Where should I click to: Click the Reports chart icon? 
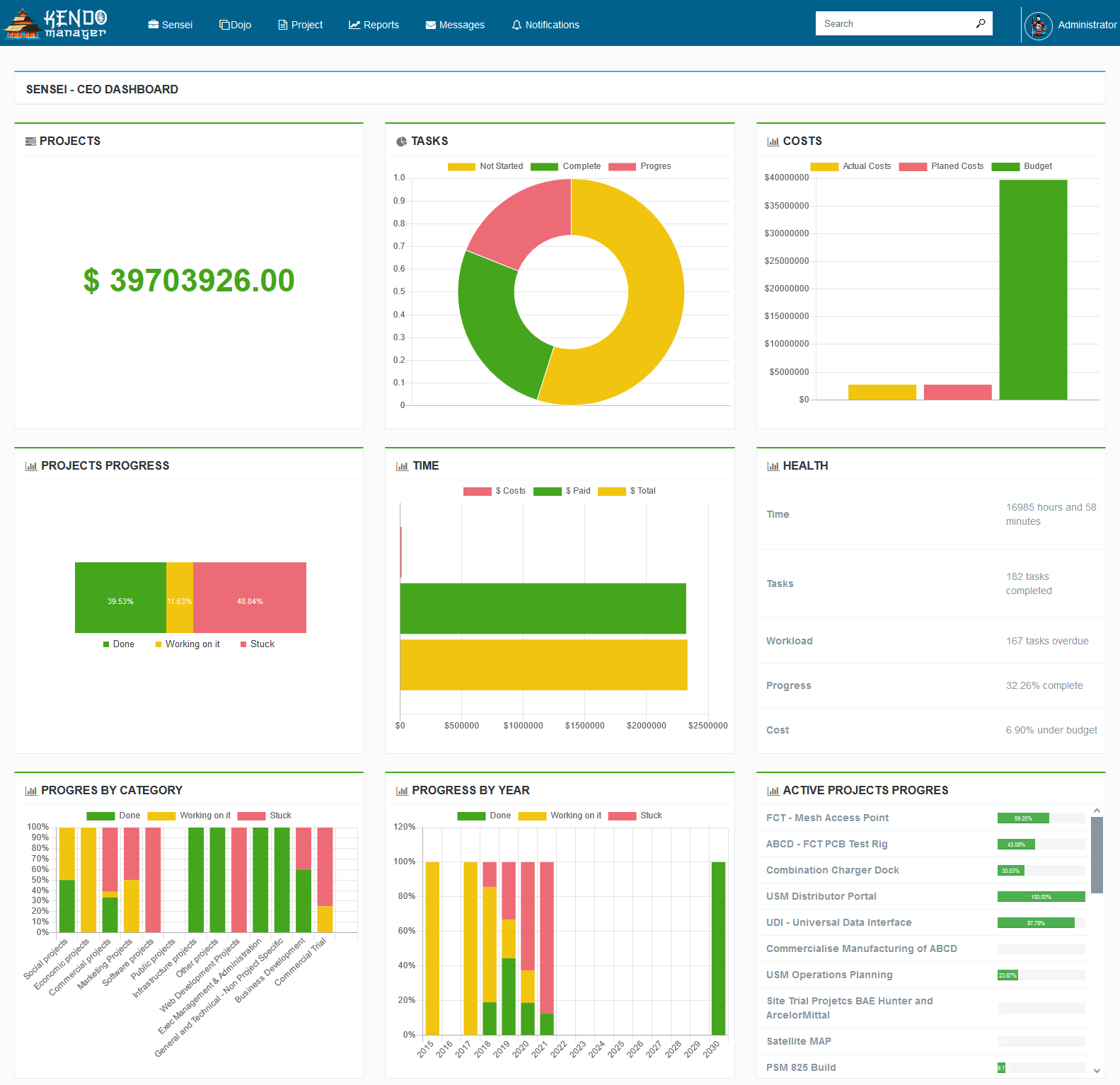coord(354,25)
